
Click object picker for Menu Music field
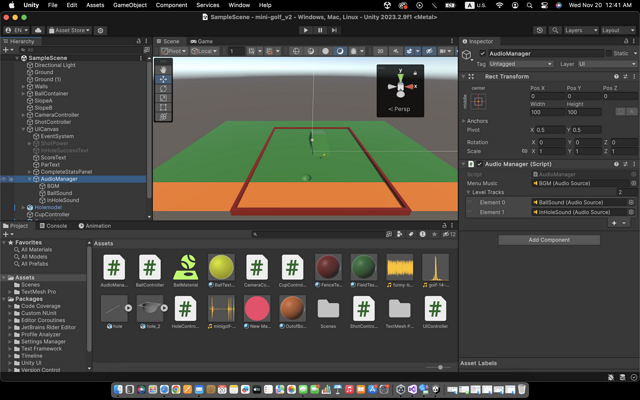633,183
